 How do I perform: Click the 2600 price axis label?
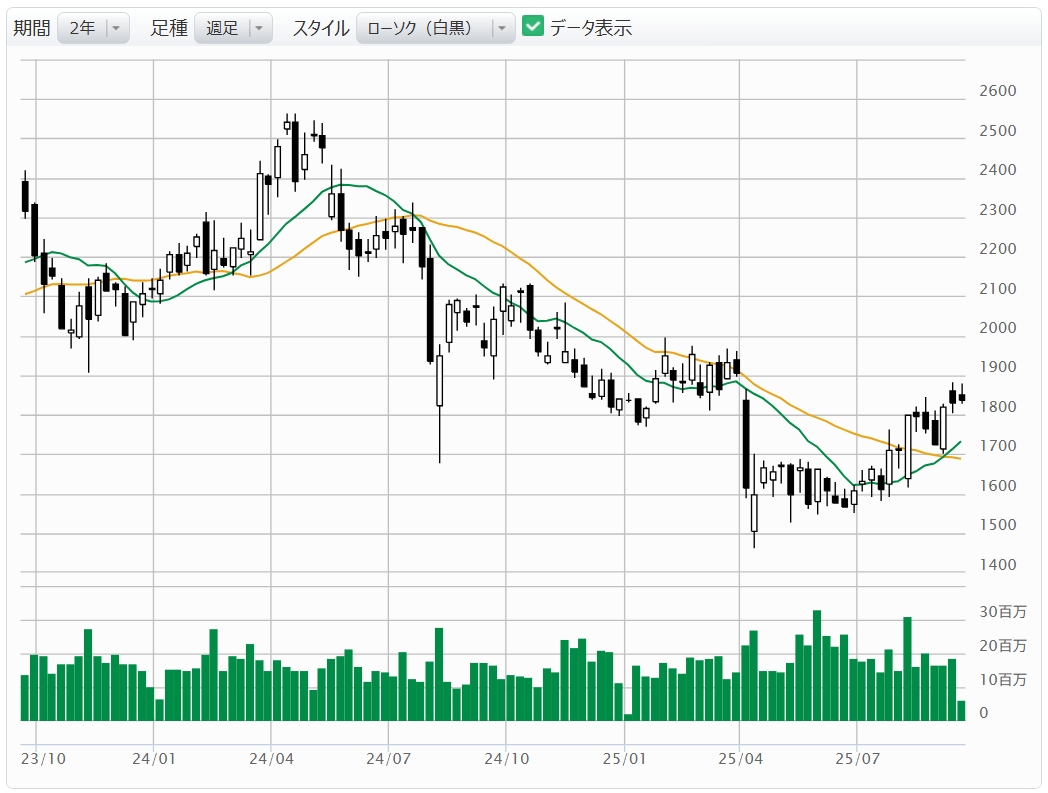click(x=997, y=92)
